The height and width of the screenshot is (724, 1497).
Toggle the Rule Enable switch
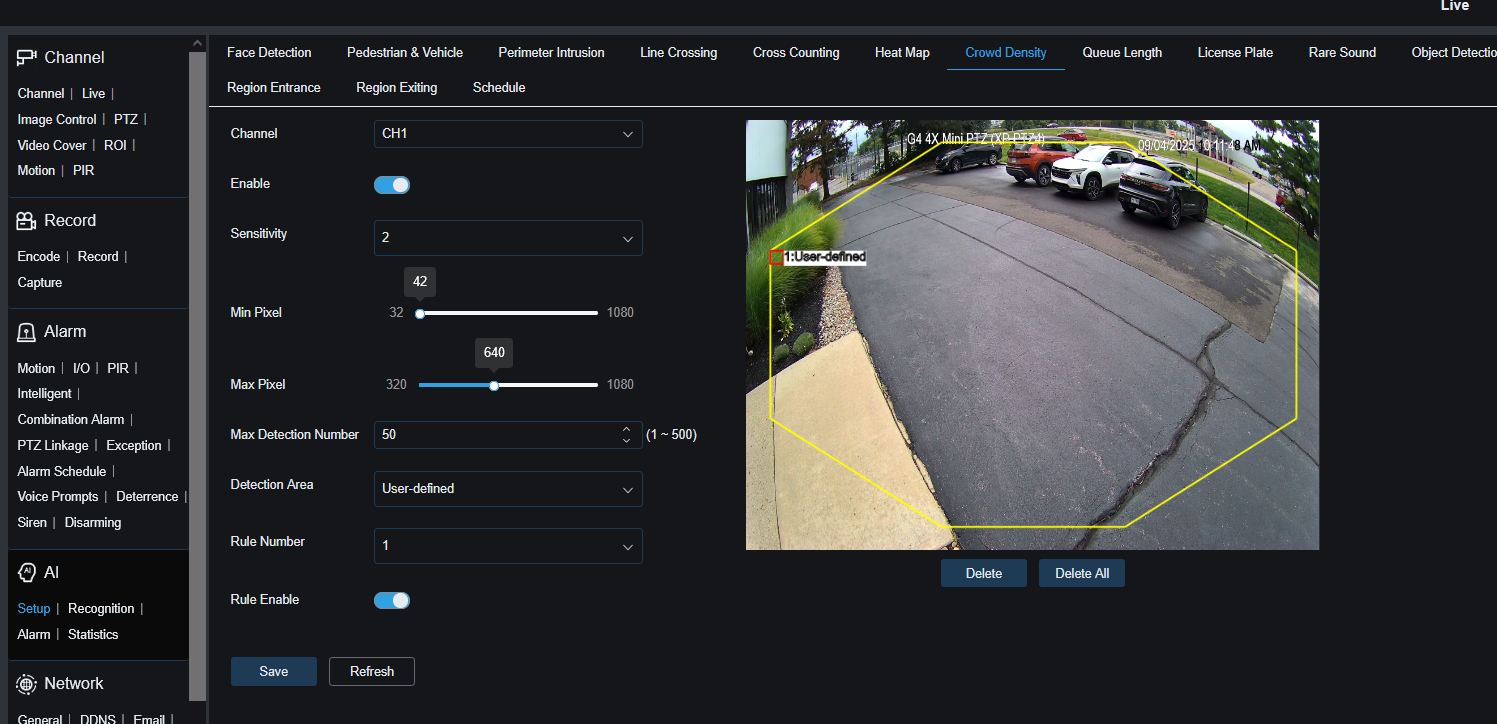point(392,601)
